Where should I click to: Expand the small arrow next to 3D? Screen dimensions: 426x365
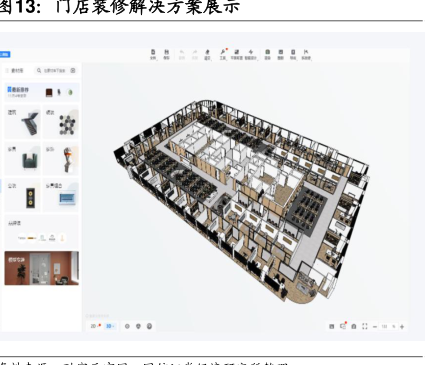[x=113, y=326]
